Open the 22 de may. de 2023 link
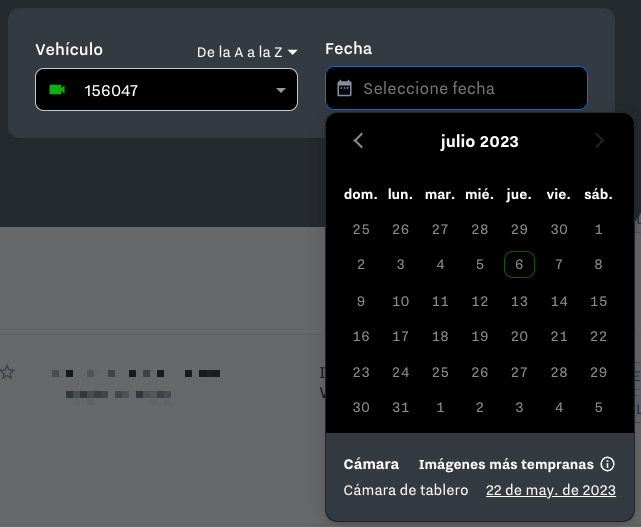This screenshot has height=527, width=641. [x=550, y=490]
